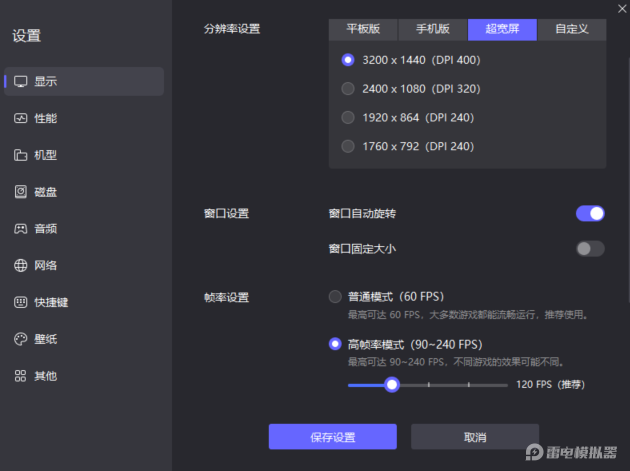This screenshot has height=471, width=630.
Task: Enable 窗口固定大小 switch
Action: click(x=590, y=249)
